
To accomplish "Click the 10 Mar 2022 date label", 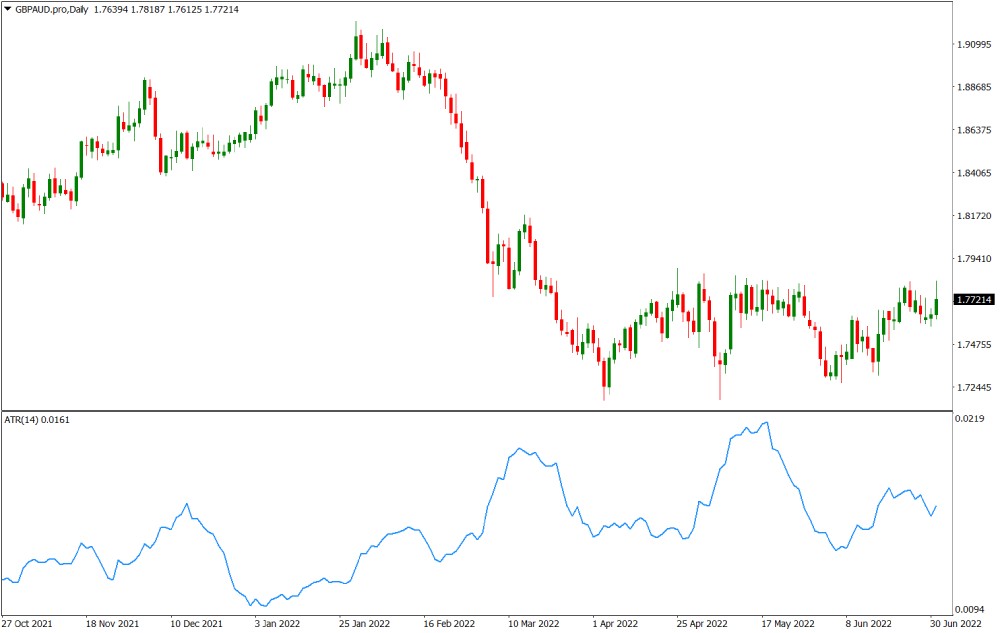I will tap(533, 623).
